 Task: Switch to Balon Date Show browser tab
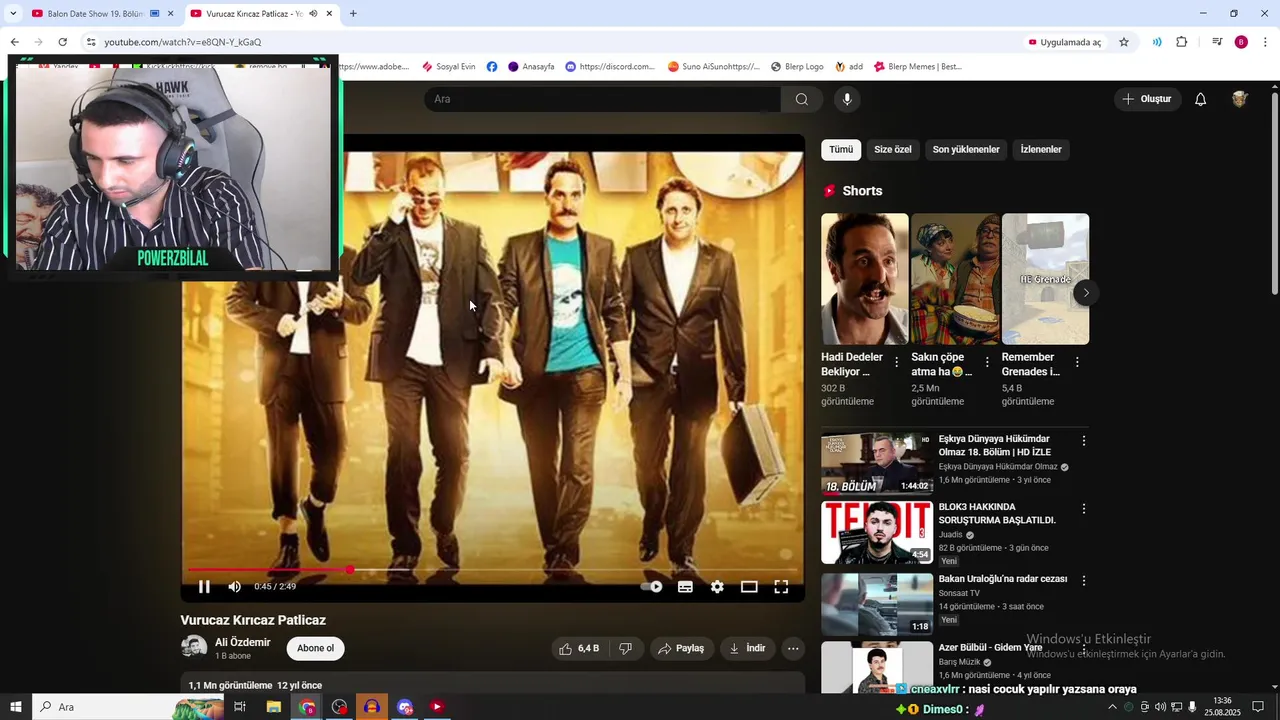point(95,14)
